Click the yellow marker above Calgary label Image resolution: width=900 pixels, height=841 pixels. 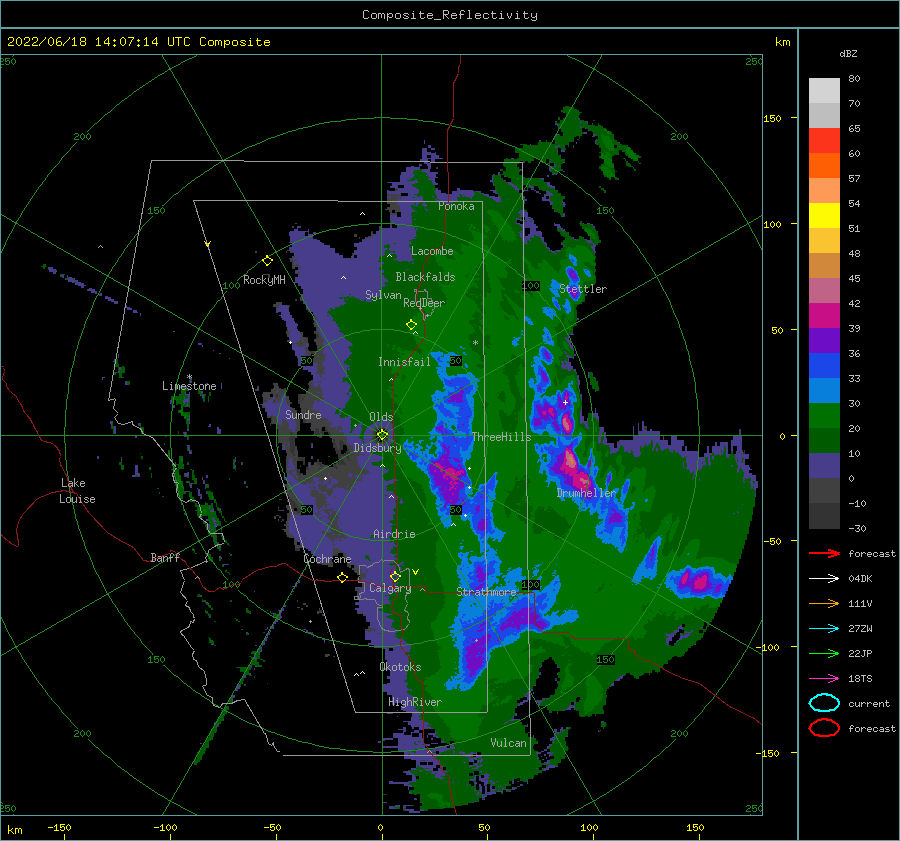click(x=395, y=576)
